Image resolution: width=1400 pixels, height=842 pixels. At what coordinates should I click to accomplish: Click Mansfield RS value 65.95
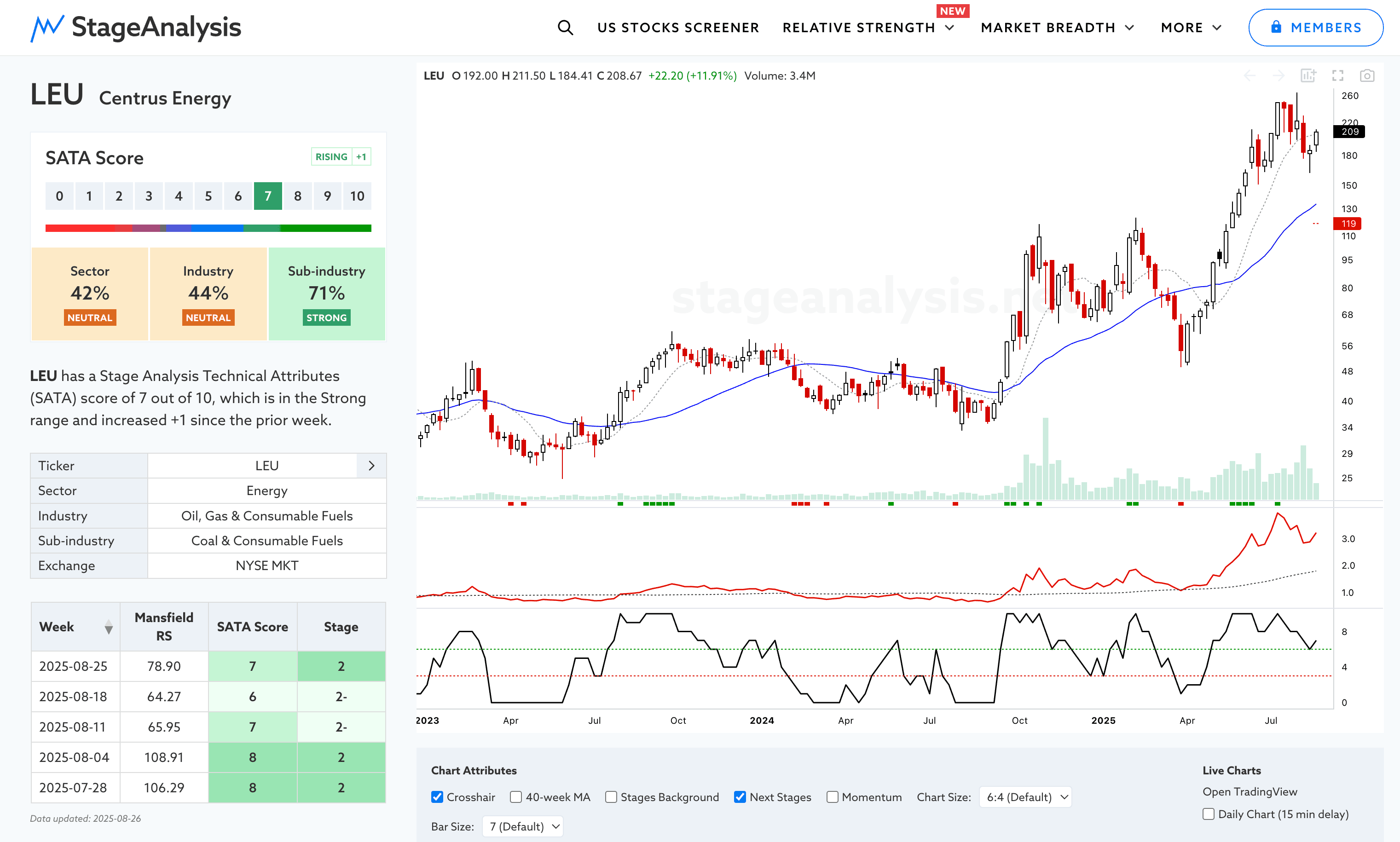164,727
